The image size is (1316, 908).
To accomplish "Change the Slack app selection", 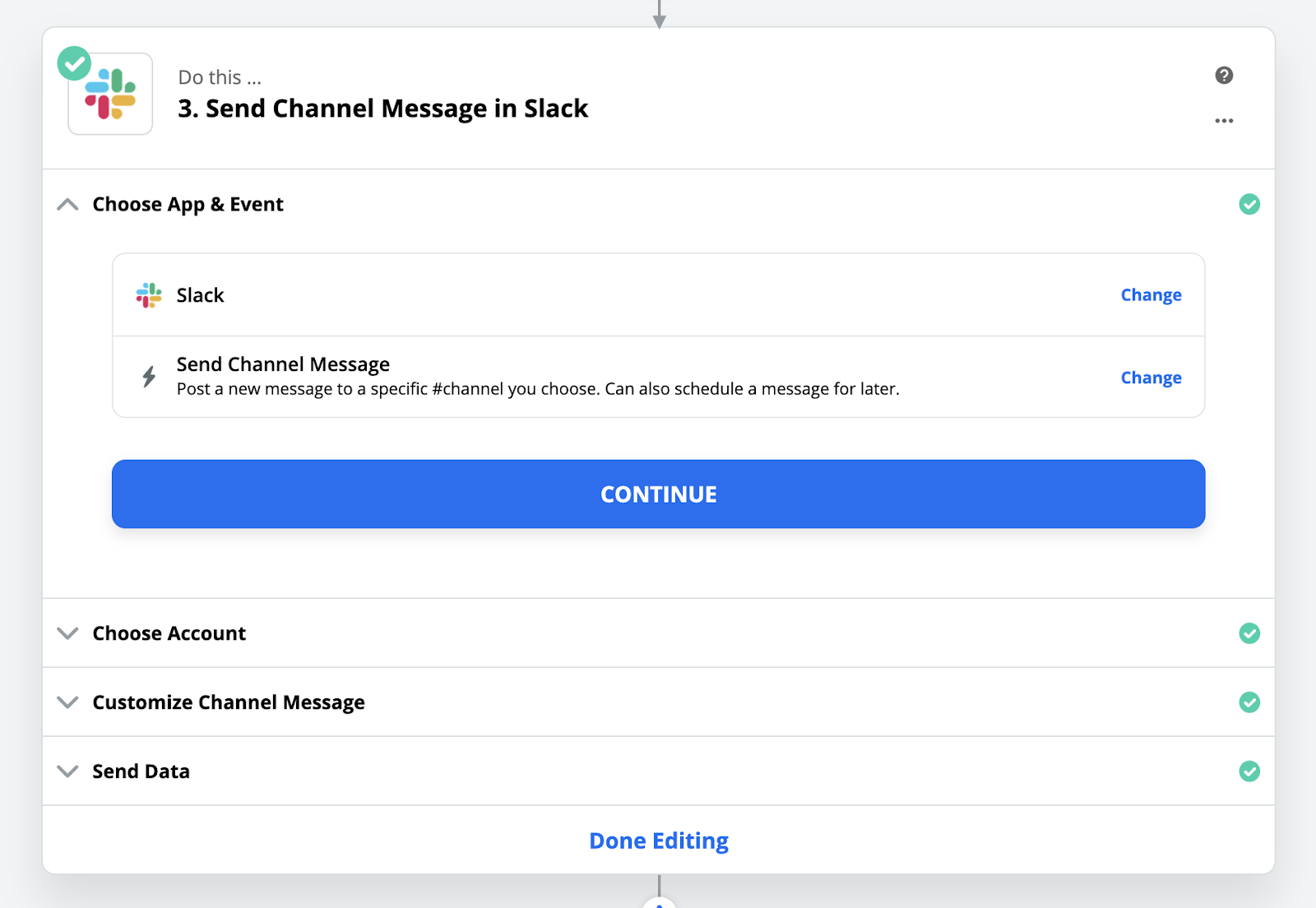I will 1151,295.
